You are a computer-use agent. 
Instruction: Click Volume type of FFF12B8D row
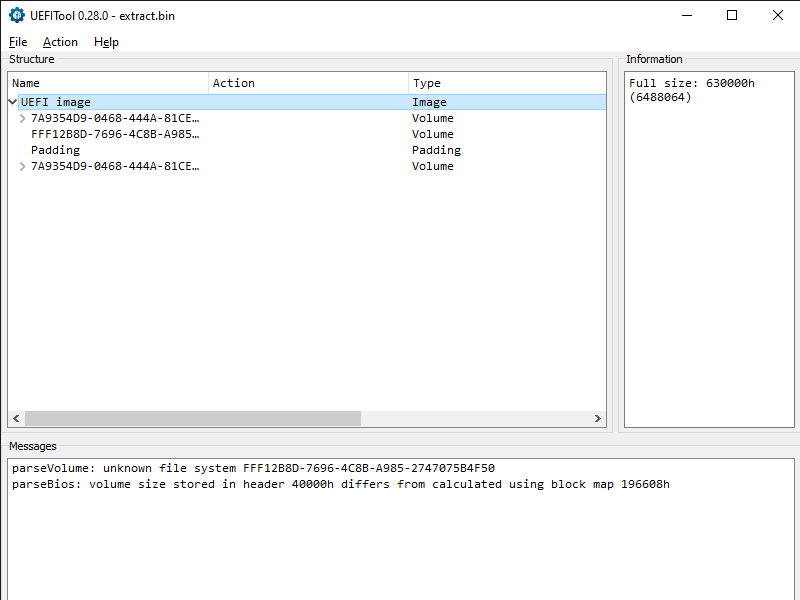click(433, 134)
